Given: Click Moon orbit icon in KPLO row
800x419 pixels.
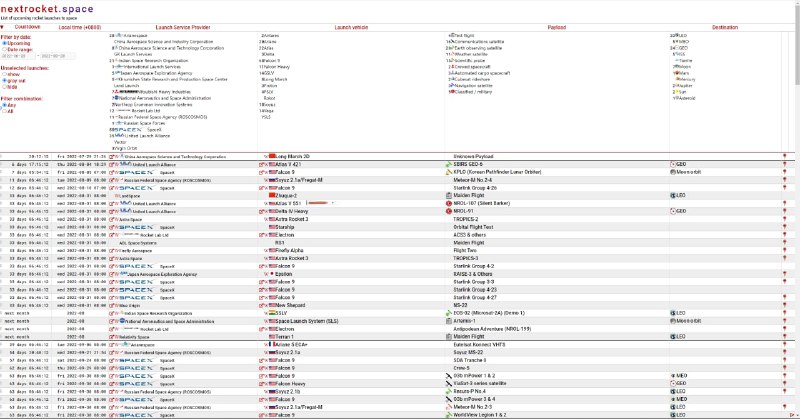Looking at the screenshot, I should tap(673, 172).
